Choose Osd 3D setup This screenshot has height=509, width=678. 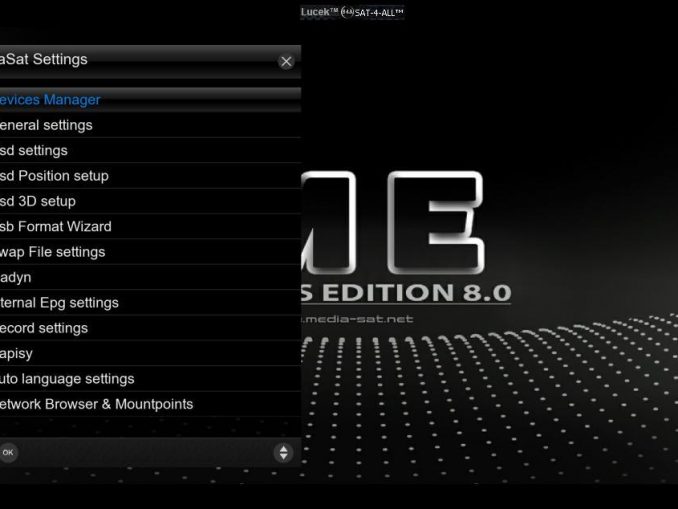coord(38,201)
